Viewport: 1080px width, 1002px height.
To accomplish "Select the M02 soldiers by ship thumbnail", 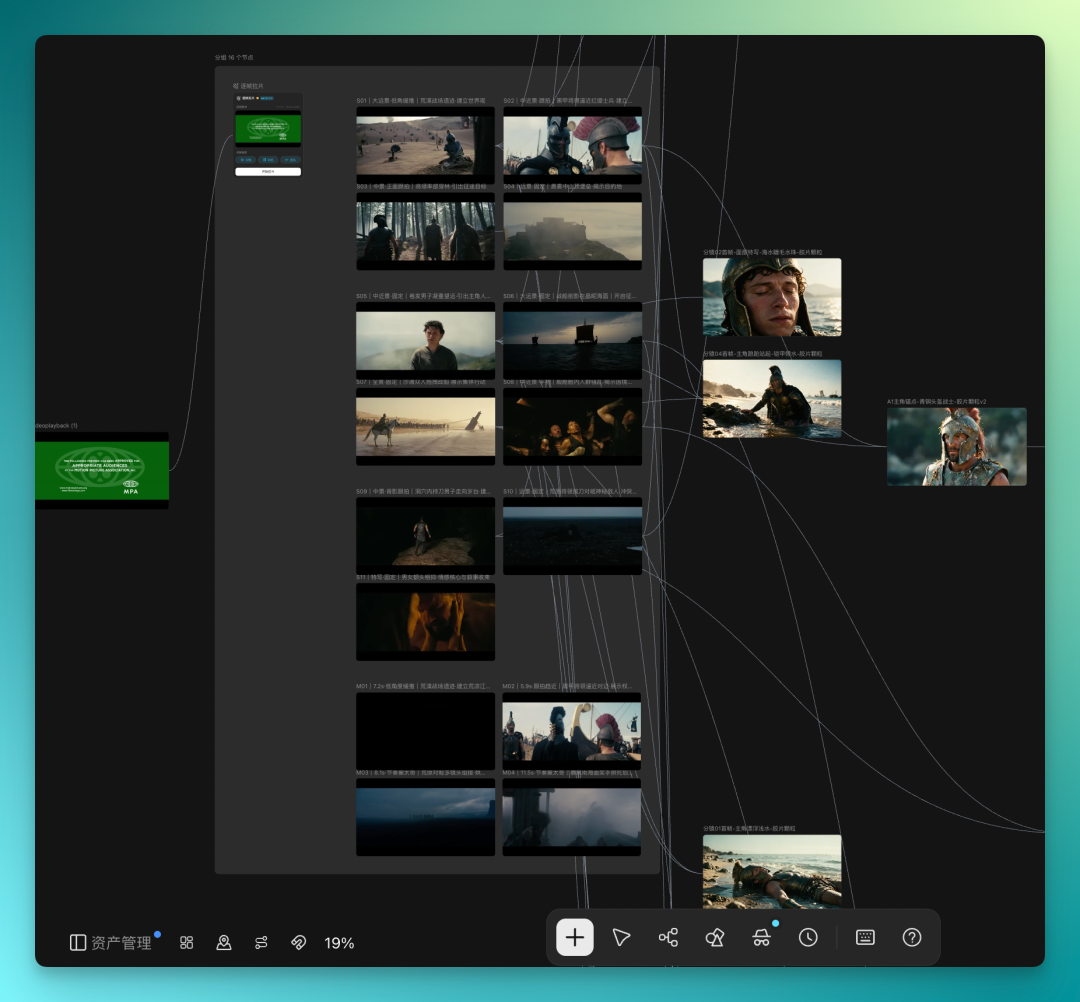I will click(572, 731).
